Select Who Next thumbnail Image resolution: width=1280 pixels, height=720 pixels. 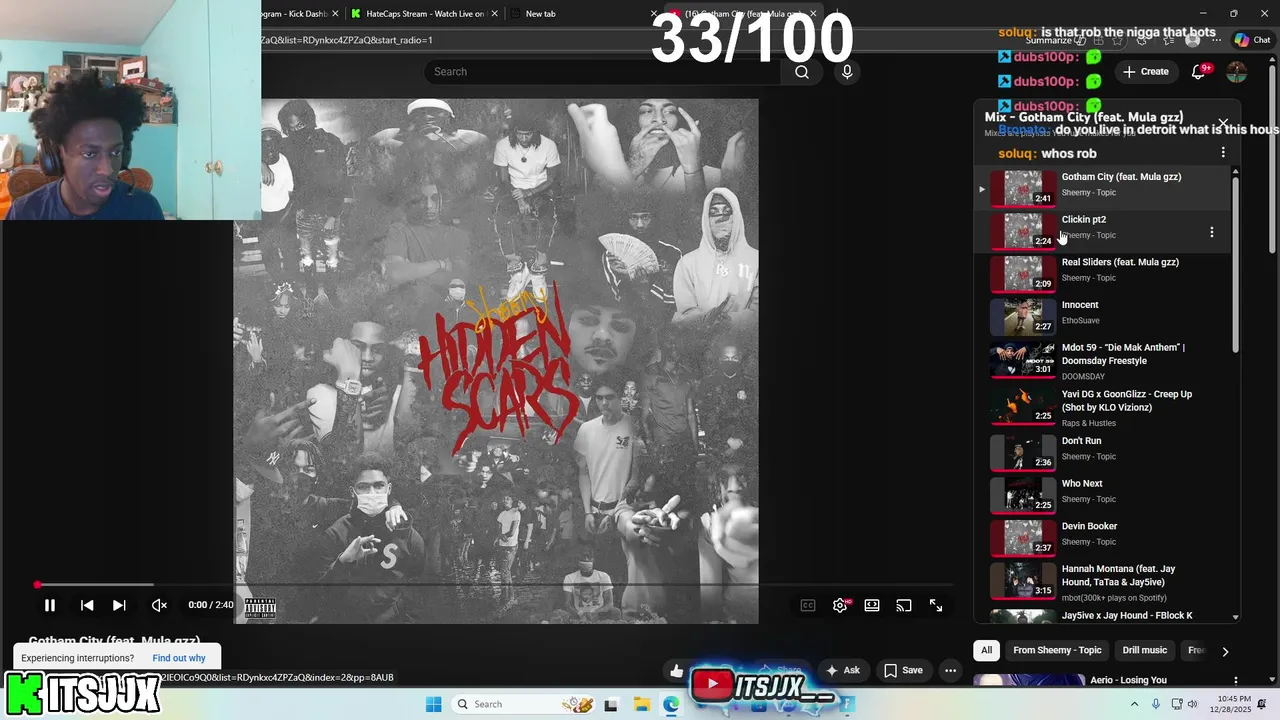coord(1023,494)
